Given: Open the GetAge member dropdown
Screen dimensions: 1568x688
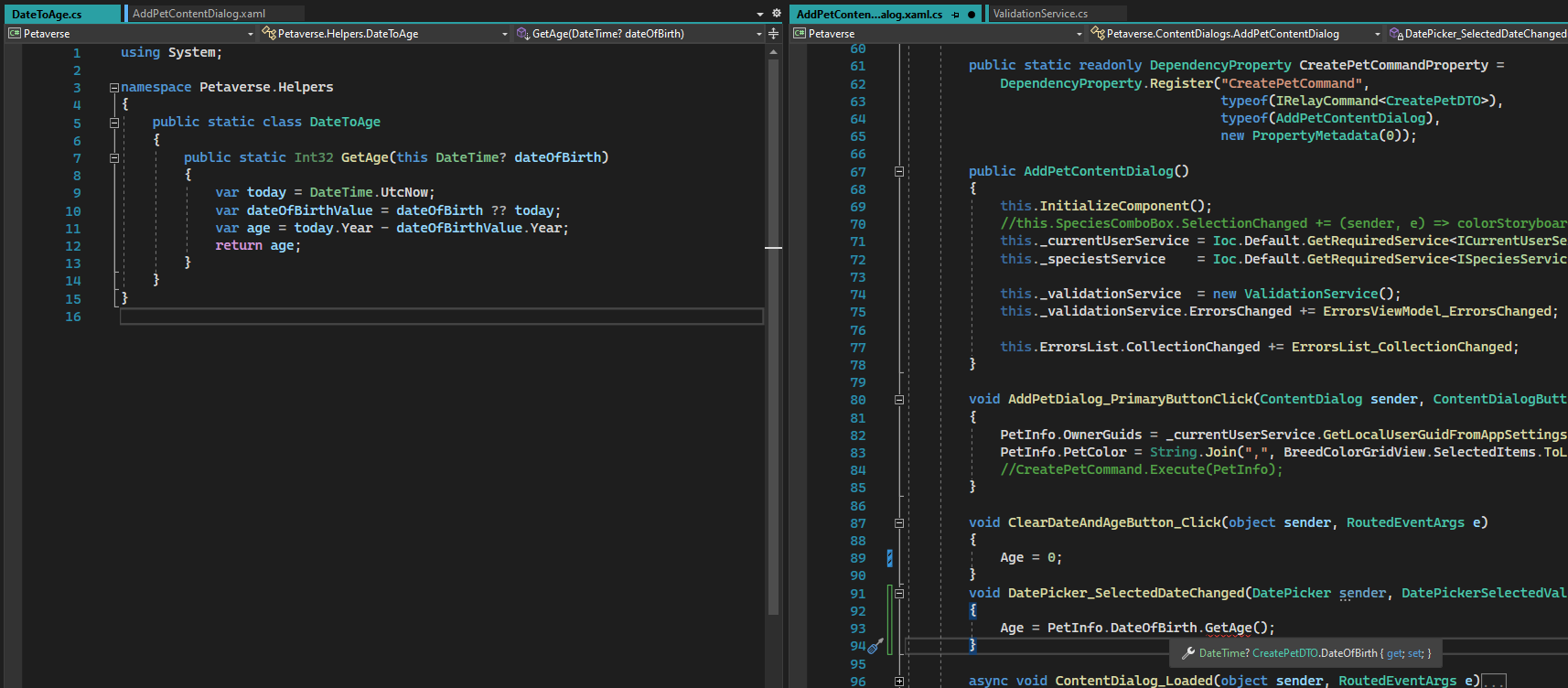Looking at the screenshot, I should 758,34.
